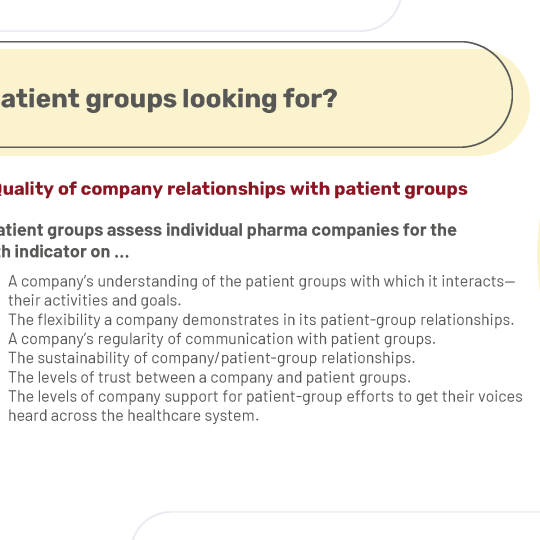Click the line about company's understanding of patient groups
The height and width of the screenshot is (540, 540).
(x=262, y=282)
